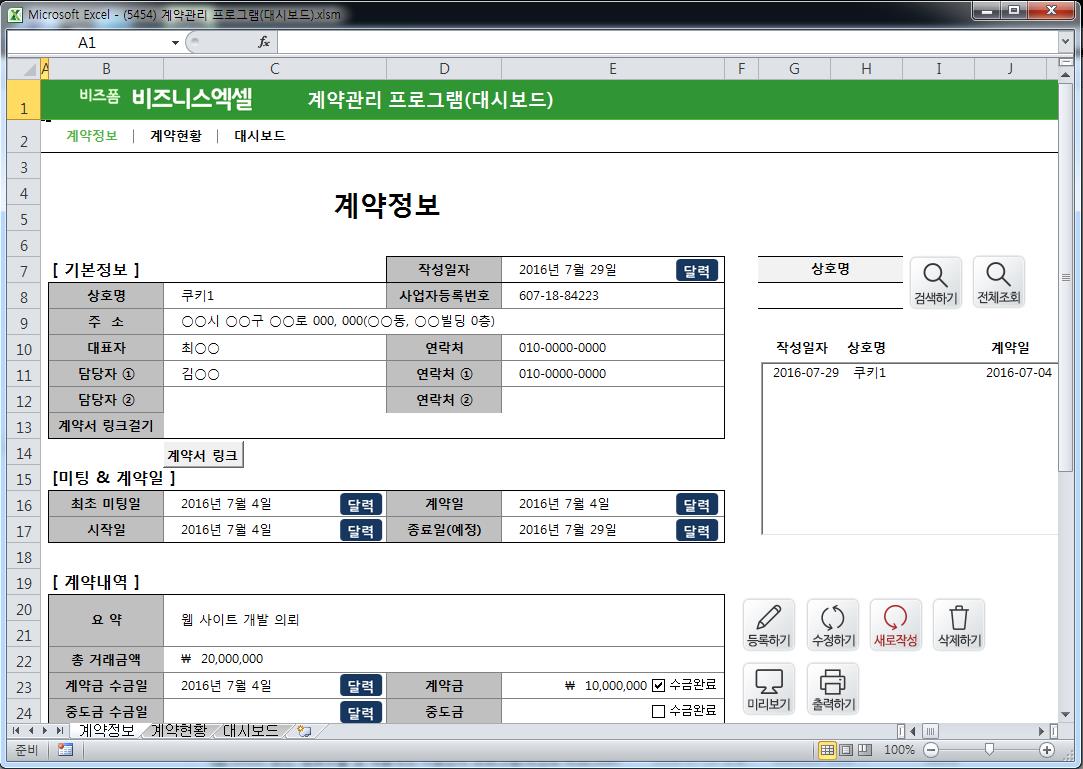Screen dimensions: 1083x769
Task: Click the 요약 text 웹 사이트 개발 의뢰
Action: coord(240,620)
